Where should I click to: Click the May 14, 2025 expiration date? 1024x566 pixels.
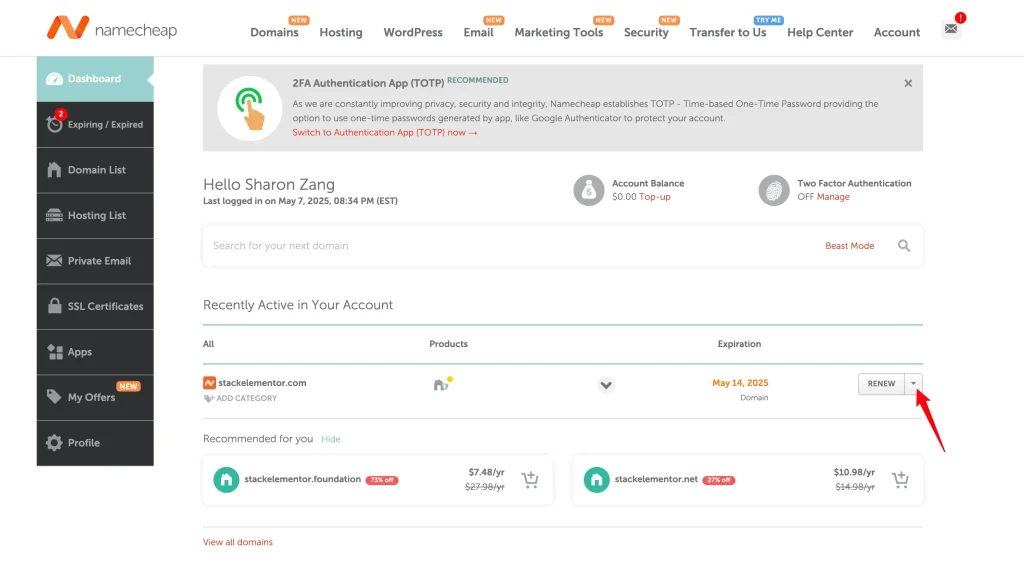740,383
